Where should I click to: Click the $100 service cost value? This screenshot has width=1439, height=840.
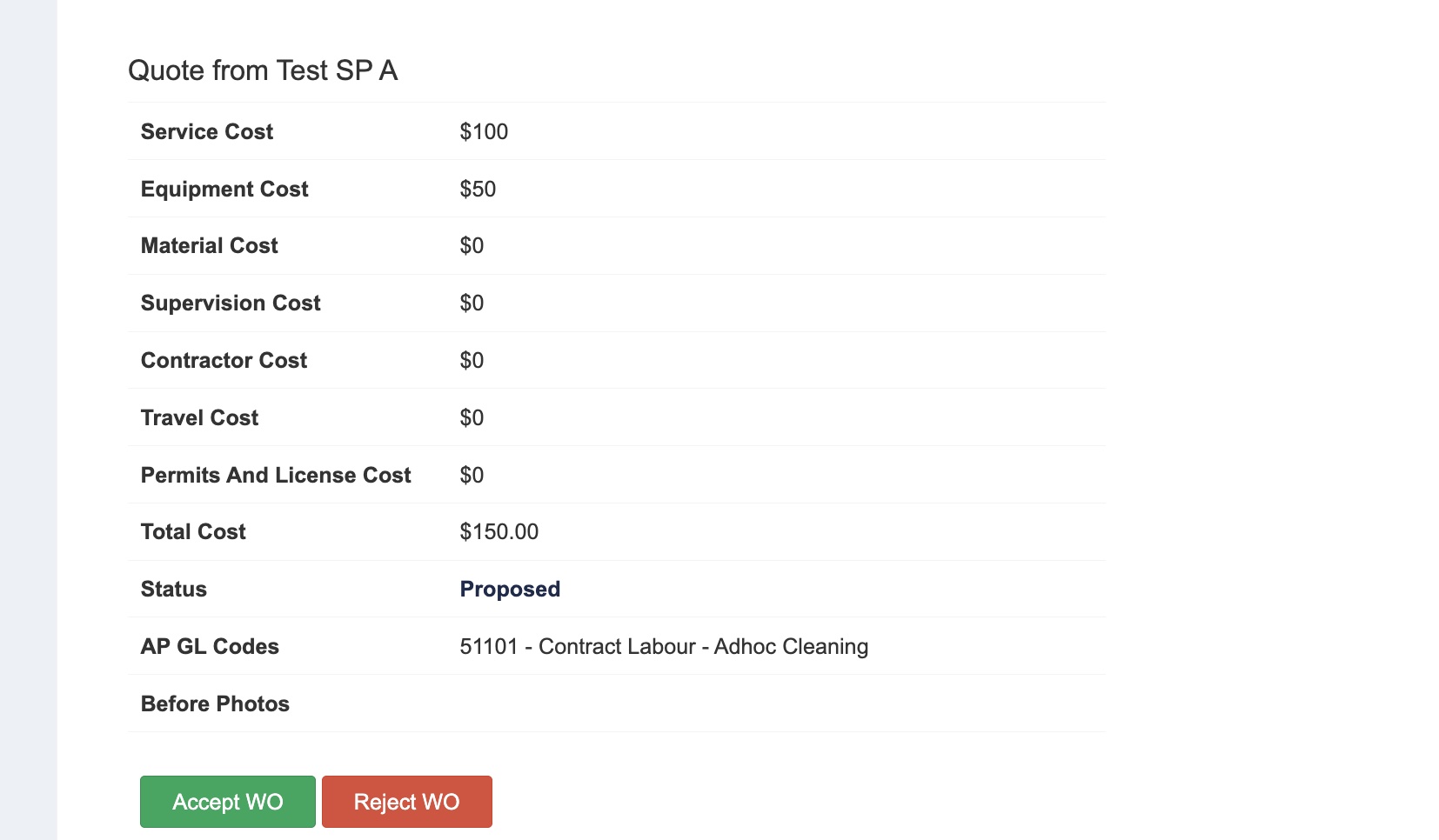[x=484, y=132]
